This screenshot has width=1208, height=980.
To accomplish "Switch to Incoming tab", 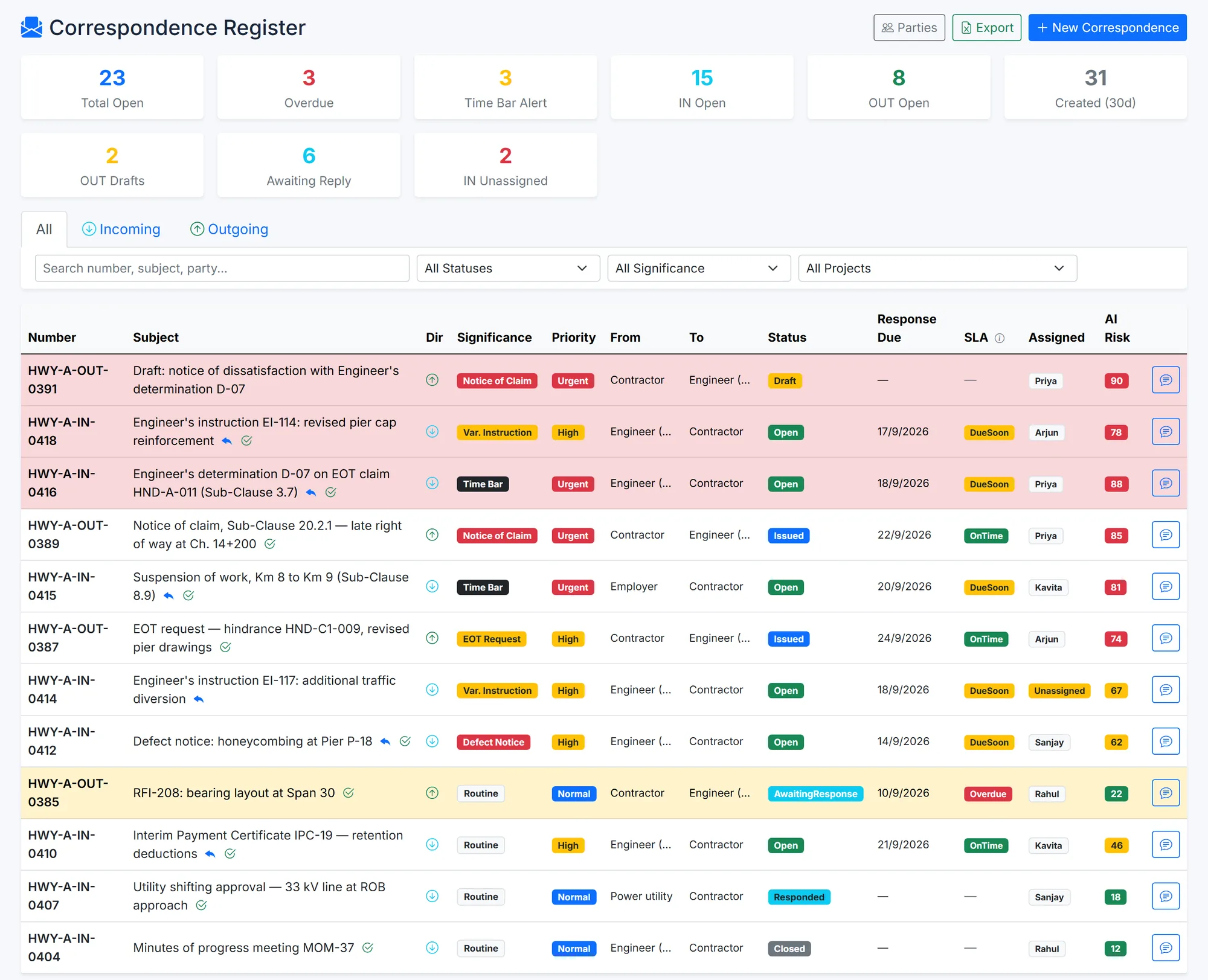I will [121, 229].
